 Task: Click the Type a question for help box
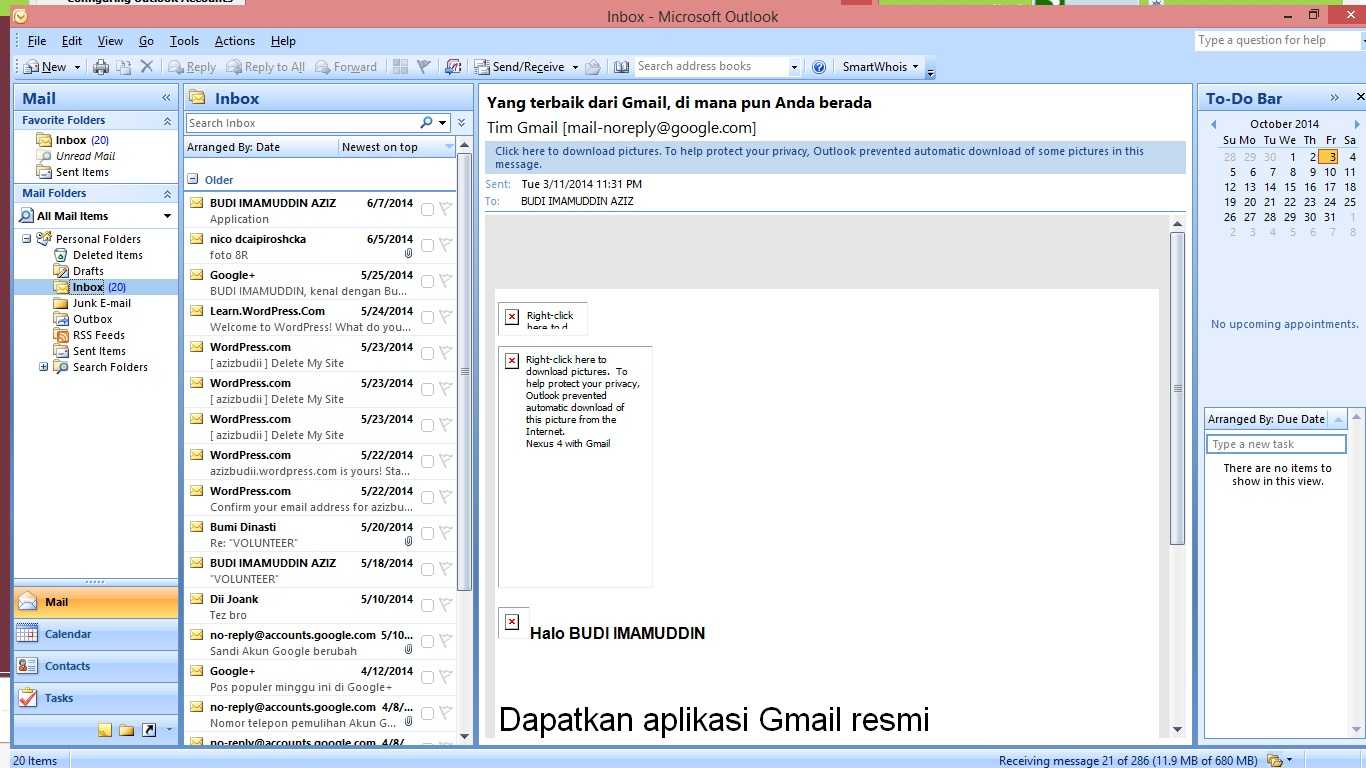pyautogui.click(x=1278, y=40)
